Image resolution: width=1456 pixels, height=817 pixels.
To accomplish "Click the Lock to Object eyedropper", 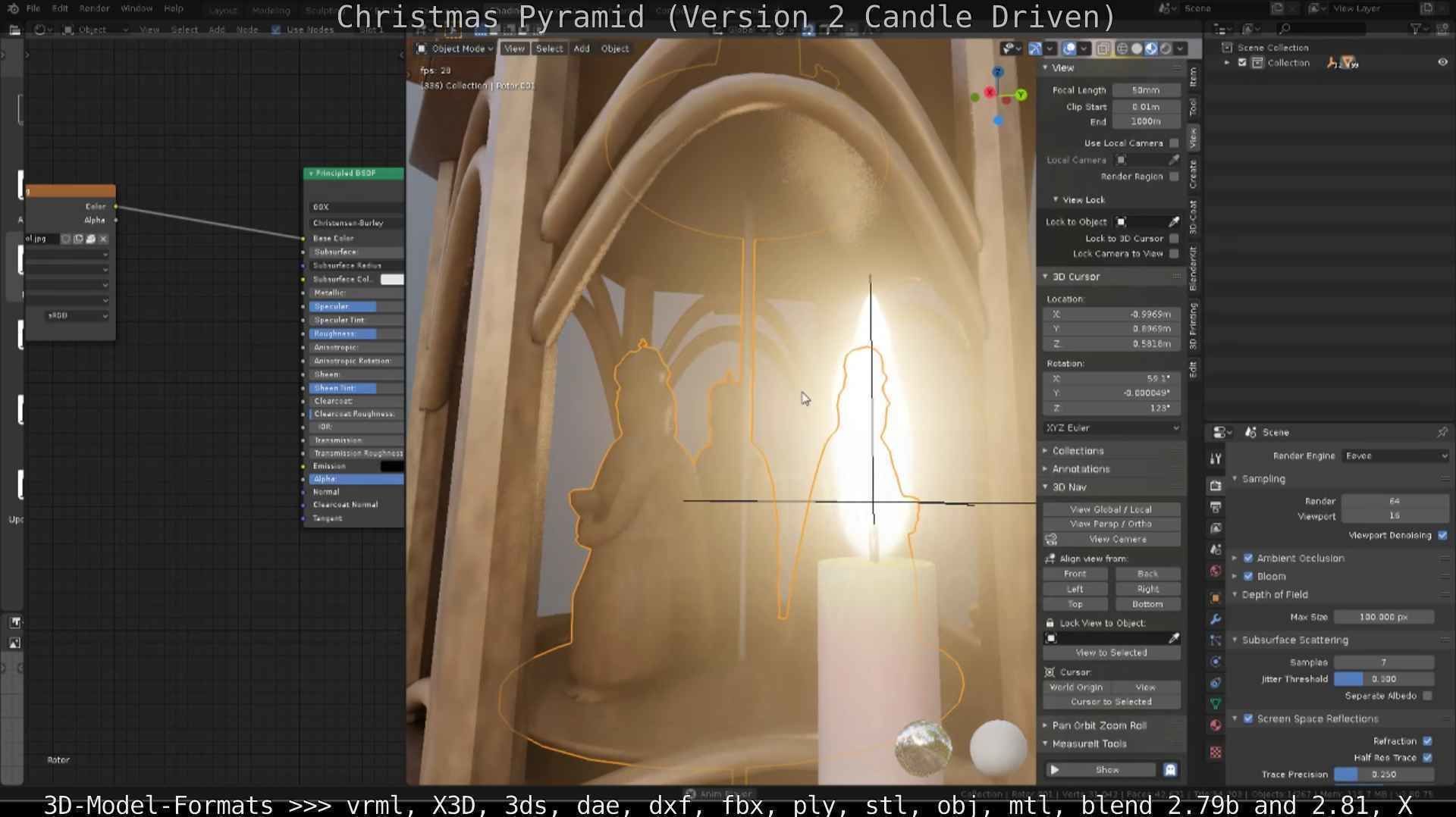I will [1174, 222].
